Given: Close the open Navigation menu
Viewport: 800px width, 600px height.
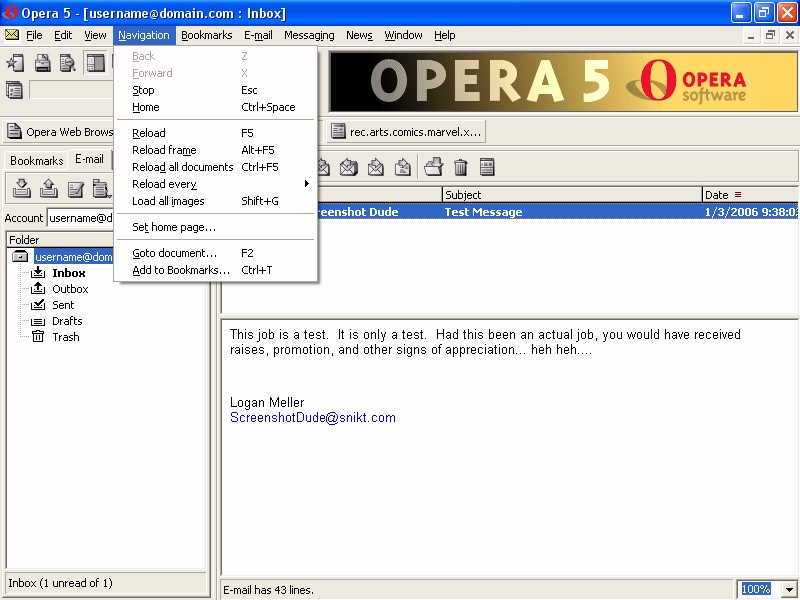Looking at the screenshot, I should pyautogui.click(x=144, y=35).
